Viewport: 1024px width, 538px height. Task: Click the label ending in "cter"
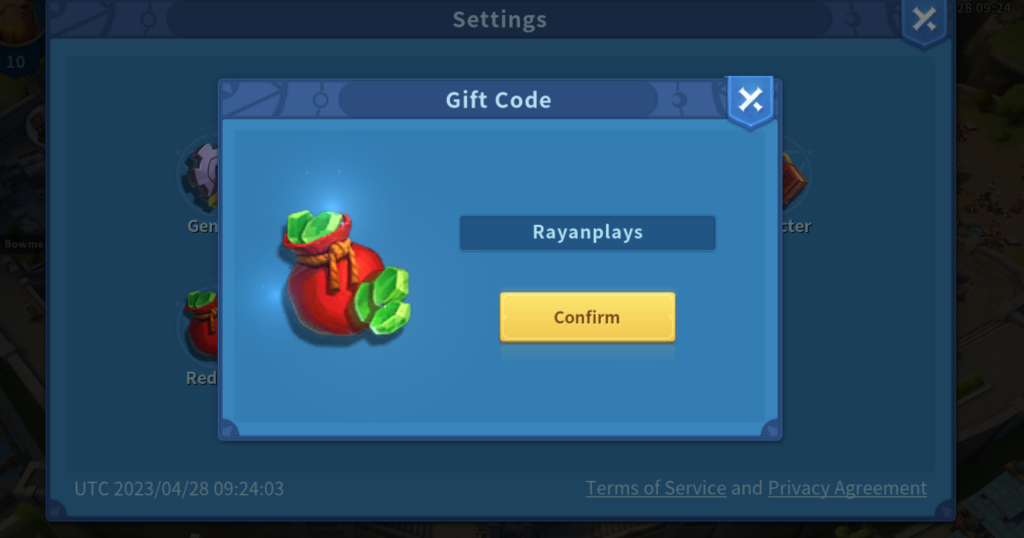796,227
